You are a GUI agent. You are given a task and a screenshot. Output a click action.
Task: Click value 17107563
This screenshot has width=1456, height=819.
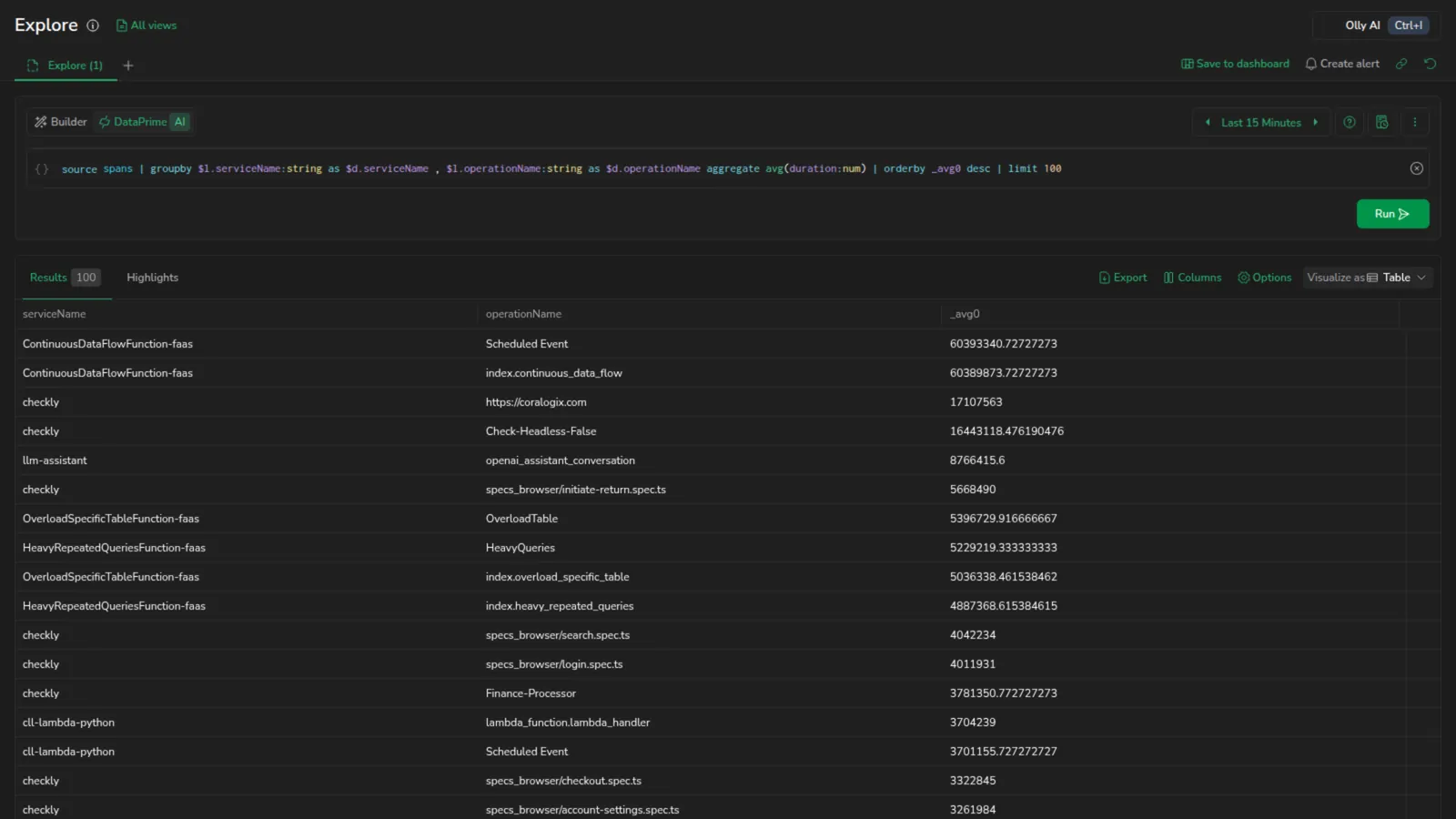pyautogui.click(x=976, y=402)
